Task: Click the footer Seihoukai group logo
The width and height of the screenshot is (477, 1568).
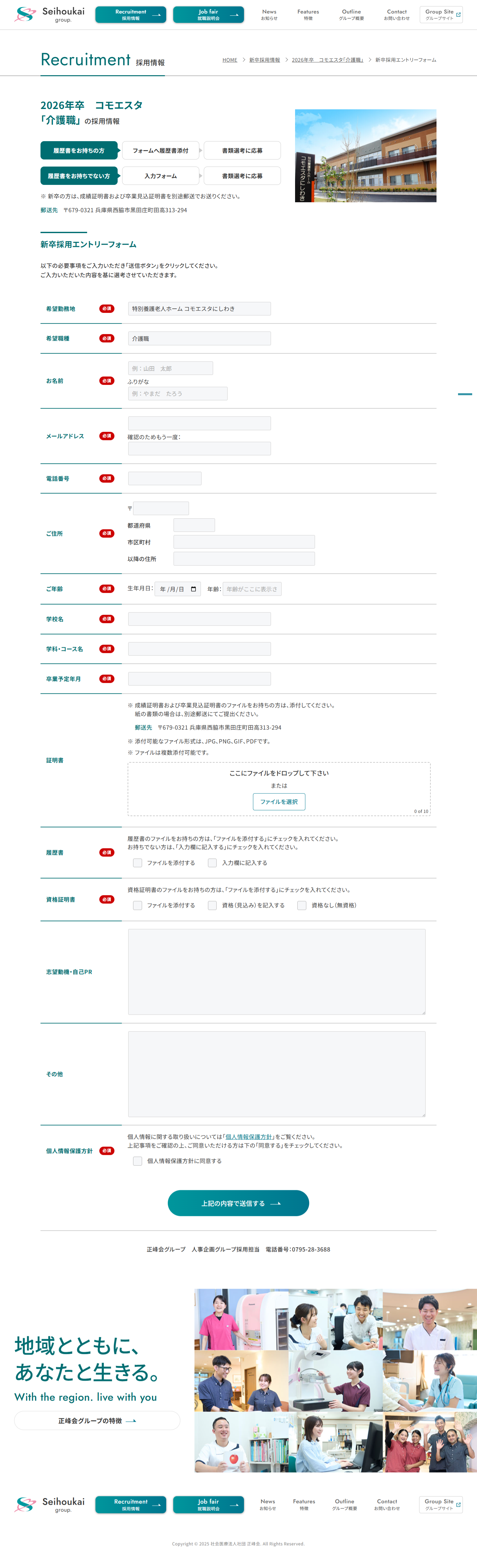Action: pyautogui.click(x=50, y=1505)
